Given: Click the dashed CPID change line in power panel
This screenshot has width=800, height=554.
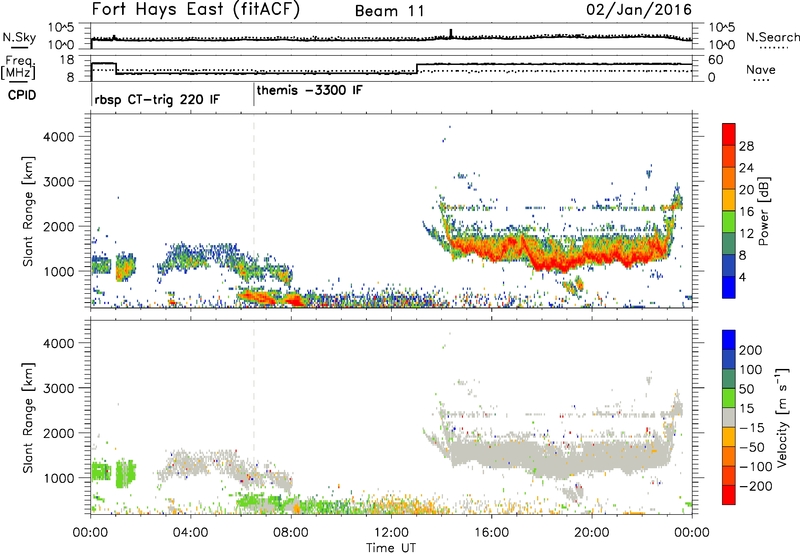Looking at the screenshot, I should (x=254, y=211).
